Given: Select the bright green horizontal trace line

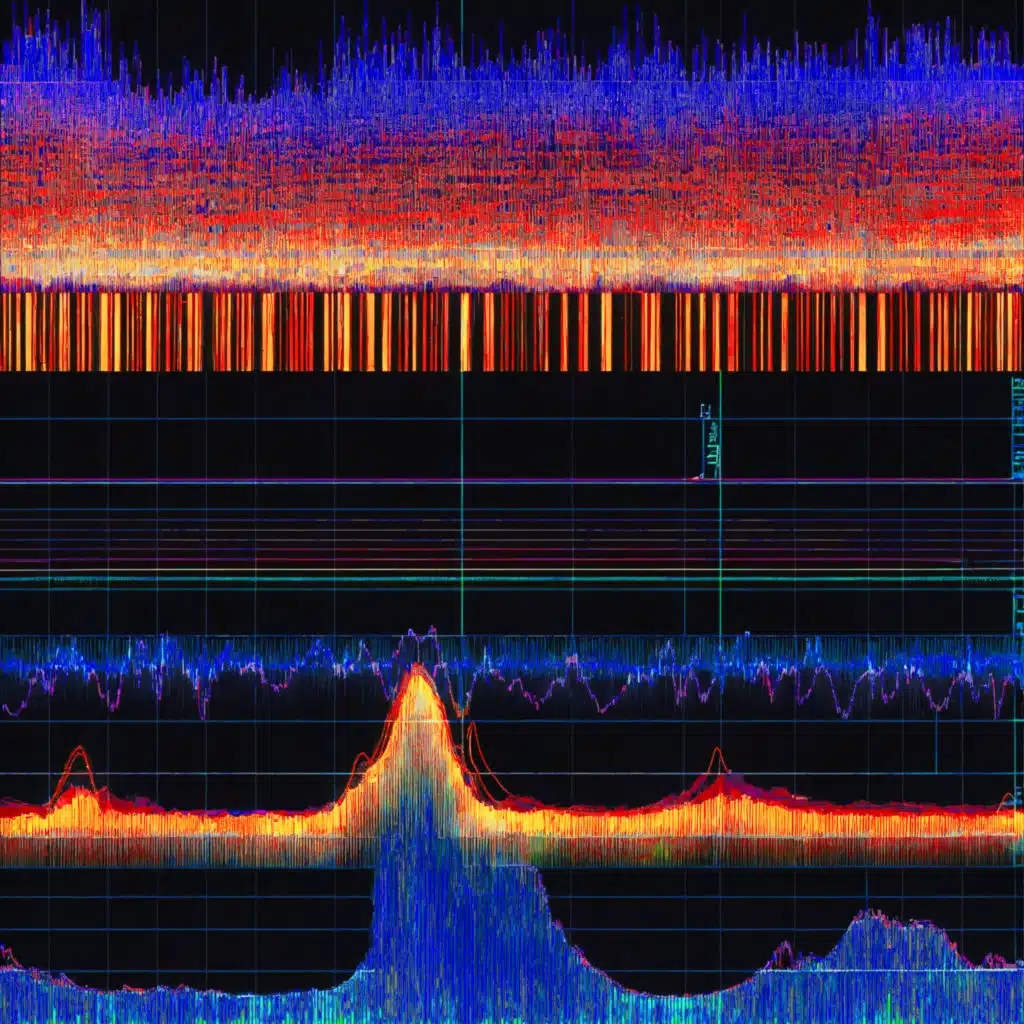Looking at the screenshot, I should point(300,578).
